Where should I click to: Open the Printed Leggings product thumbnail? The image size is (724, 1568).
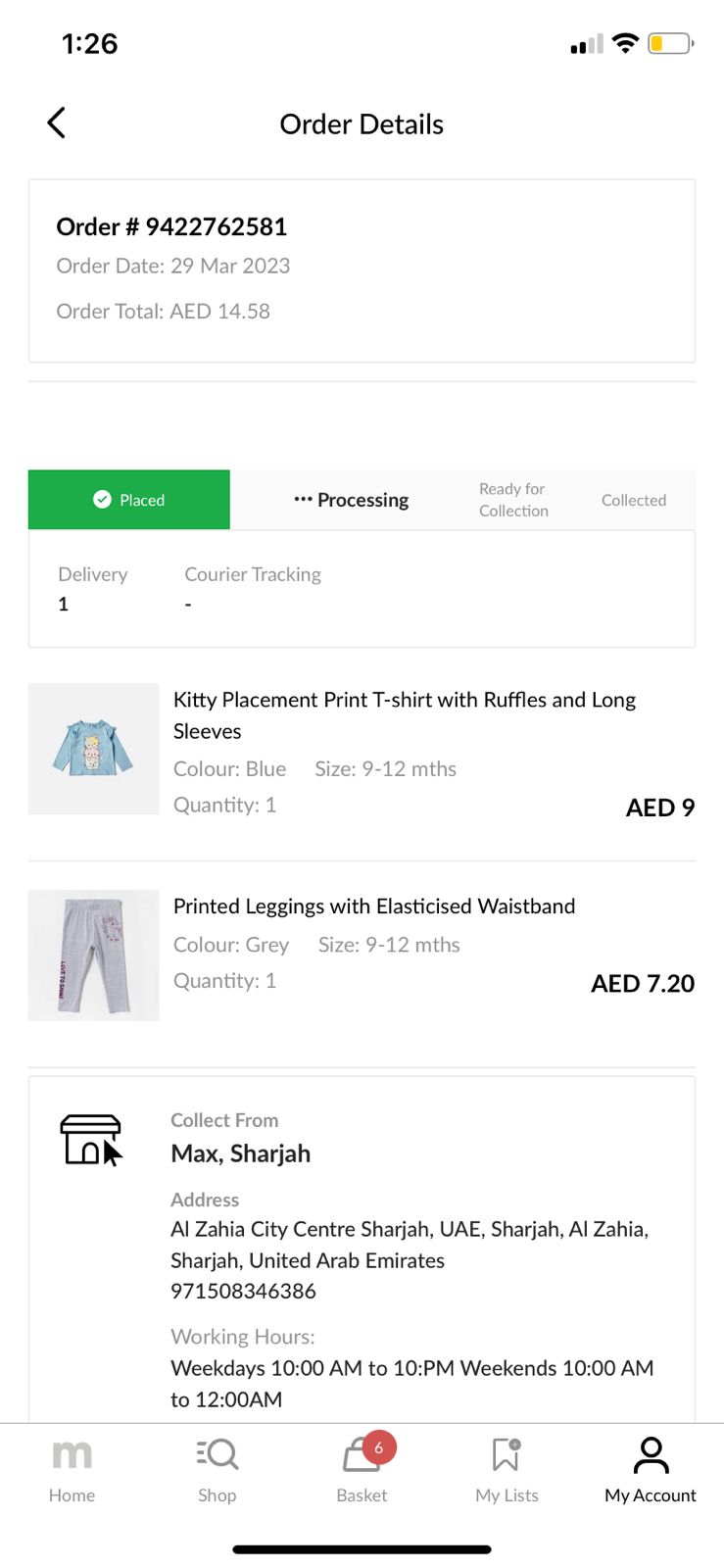pos(93,955)
